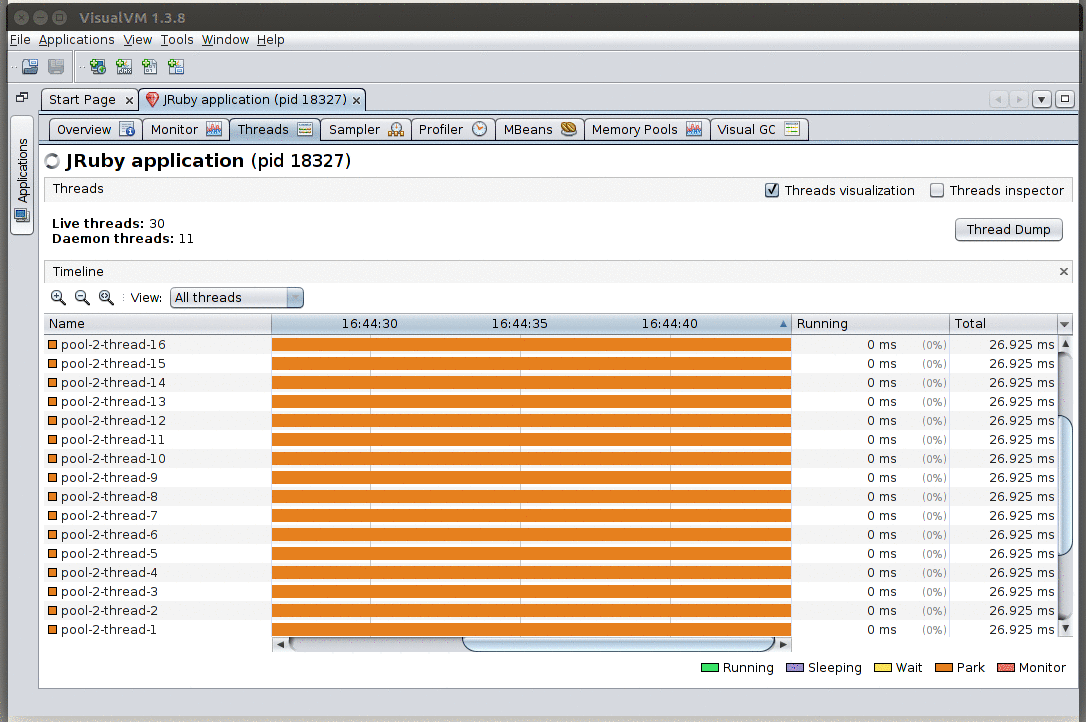
Task: Click the scroll tabs left arrow
Action: point(999,100)
